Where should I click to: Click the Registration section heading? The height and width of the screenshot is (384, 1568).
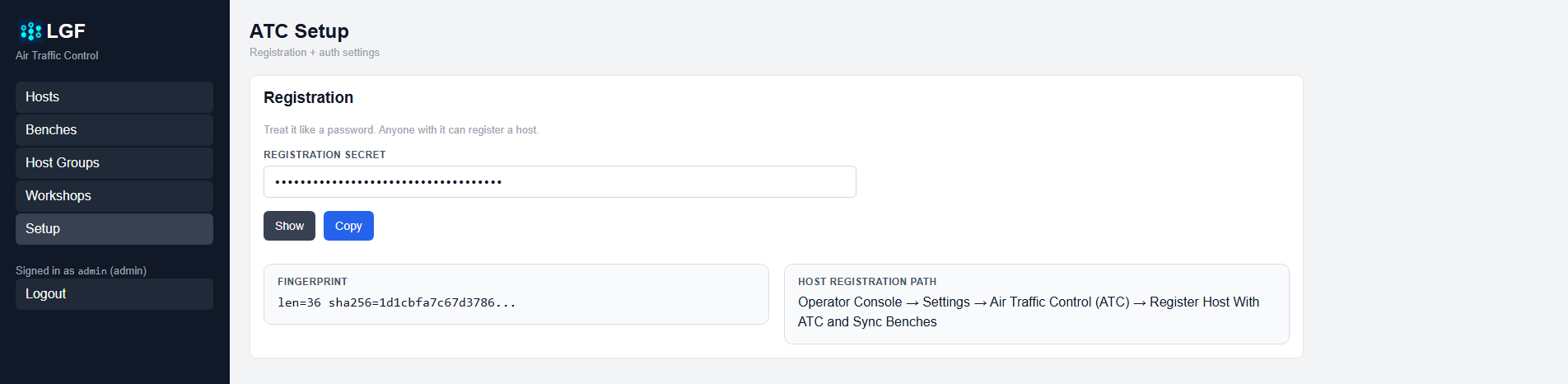pyautogui.click(x=308, y=97)
